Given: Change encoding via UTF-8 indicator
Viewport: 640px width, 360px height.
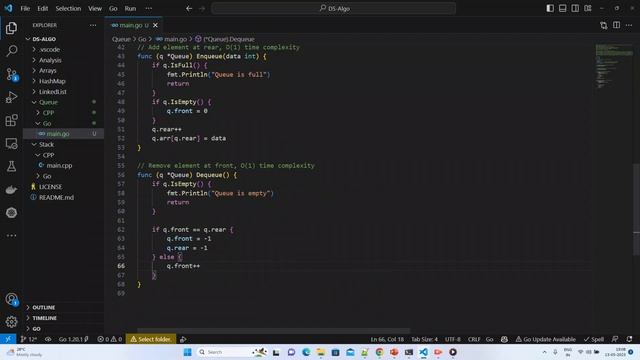Looking at the screenshot, I should click(x=453, y=339).
